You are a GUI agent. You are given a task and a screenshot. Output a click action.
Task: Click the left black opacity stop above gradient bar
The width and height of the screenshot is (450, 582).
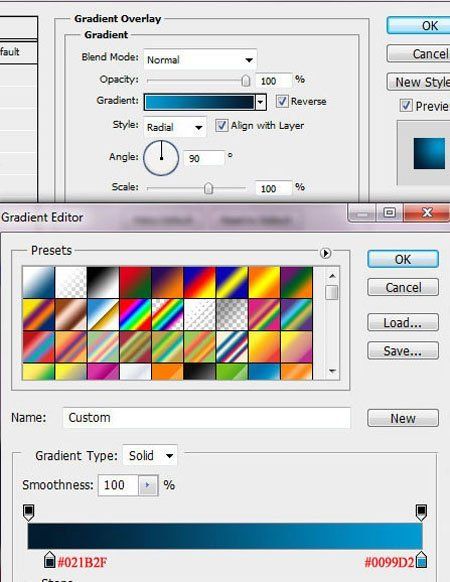point(29,512)
